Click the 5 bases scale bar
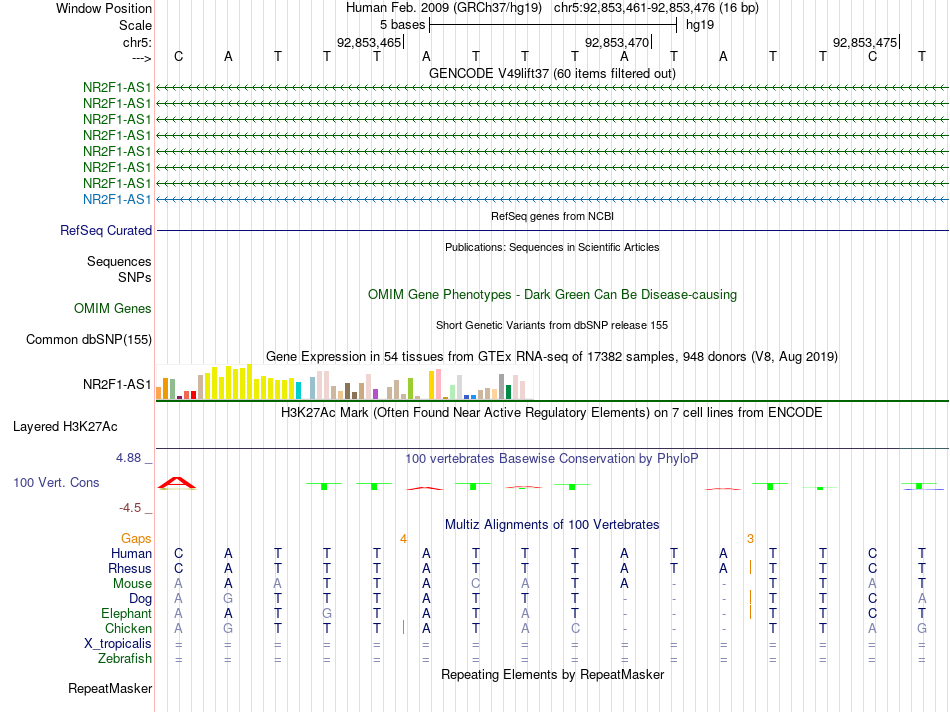 [553, 25]
